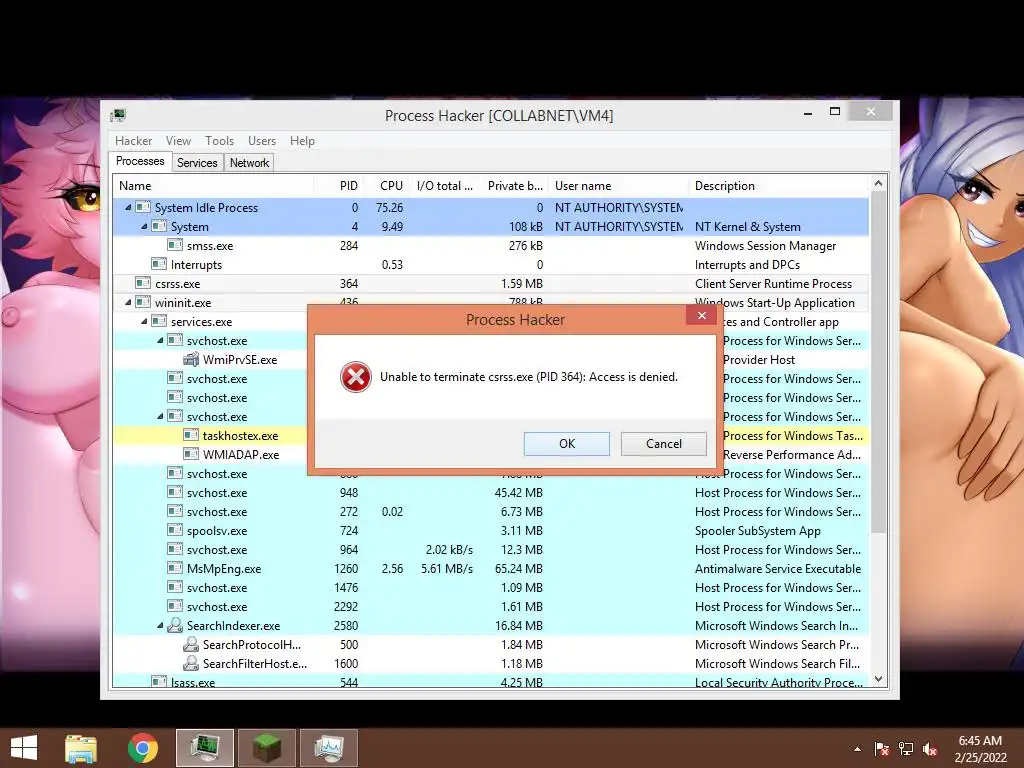Collapse the System Idle Process tree node
Screen dimensions: 1024x768
128,208
